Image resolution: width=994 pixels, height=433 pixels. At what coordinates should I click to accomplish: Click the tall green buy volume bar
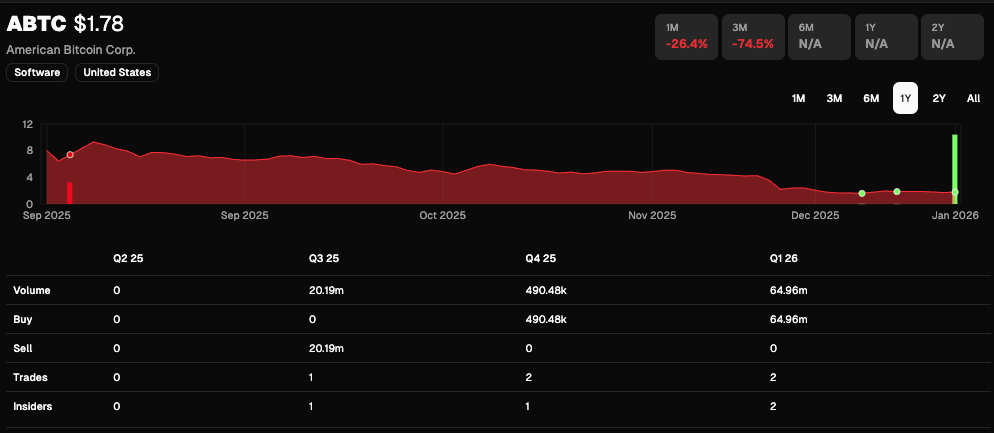click(955, 169)
